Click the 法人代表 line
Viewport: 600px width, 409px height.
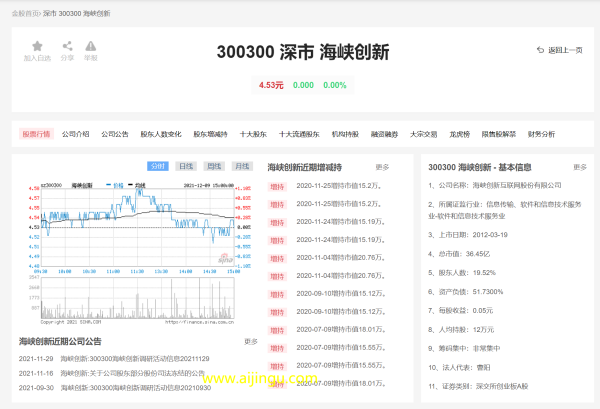pos(459,367)
